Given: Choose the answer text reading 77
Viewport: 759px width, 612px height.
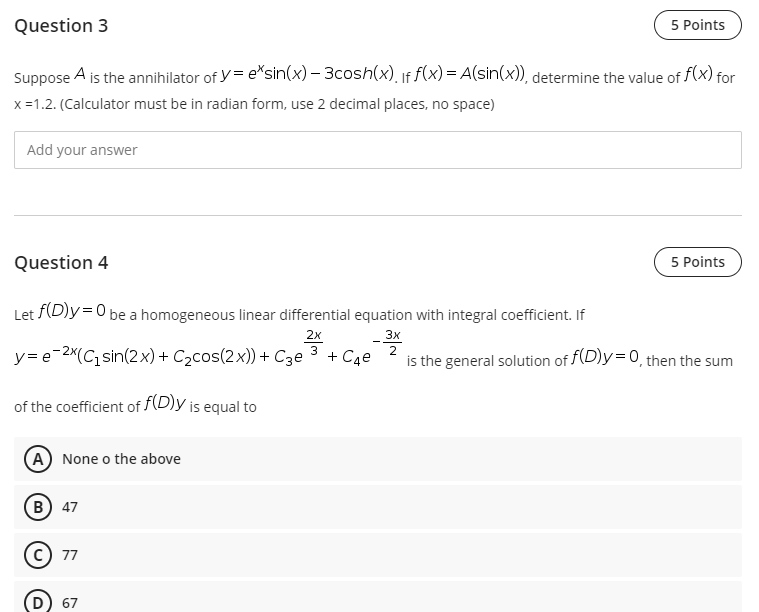Looking at the screenshot, I should (70, 555).
